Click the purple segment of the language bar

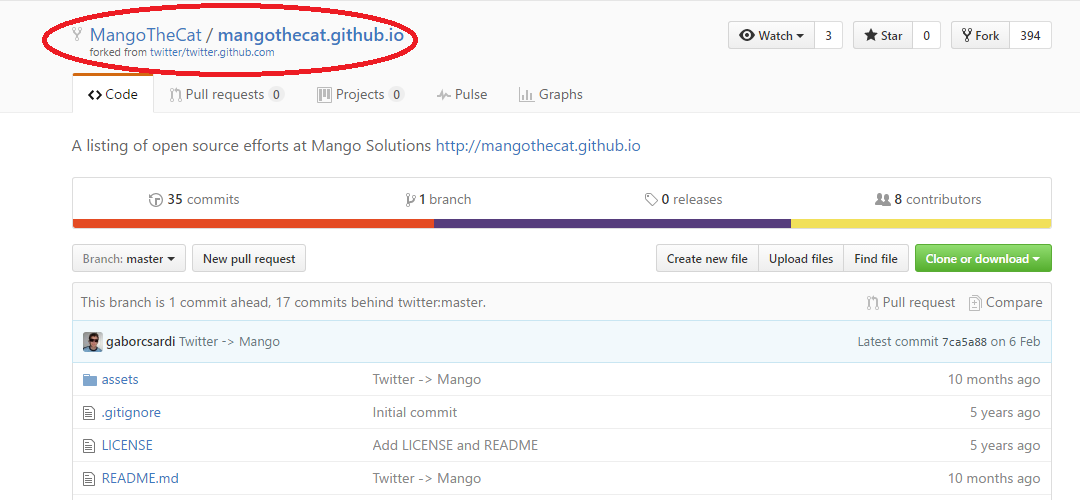(x=612, y=223)
